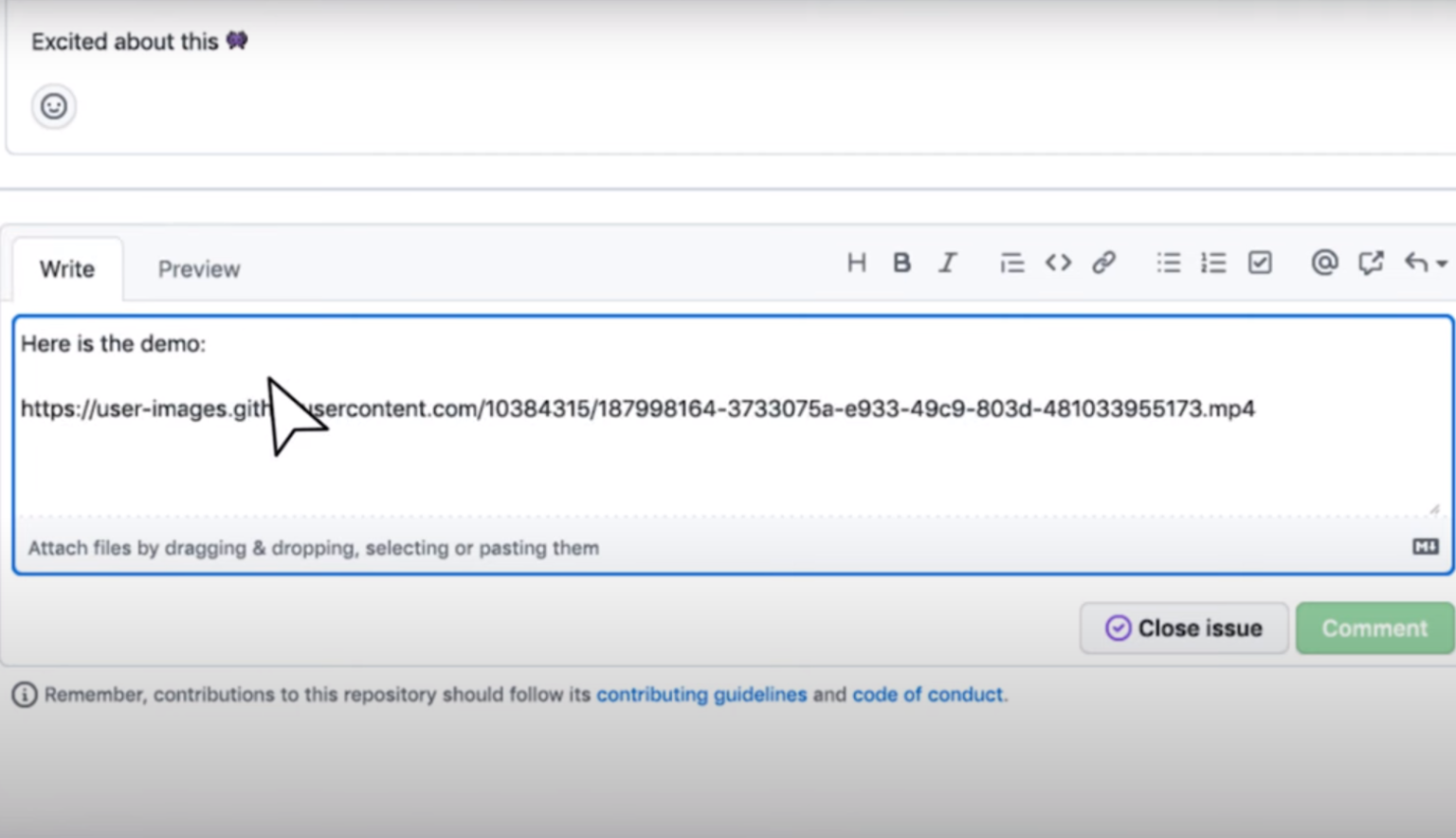Click the Markdown supported icon
Viewport: 1456px width, 838px height.
tap(1425, 548)
